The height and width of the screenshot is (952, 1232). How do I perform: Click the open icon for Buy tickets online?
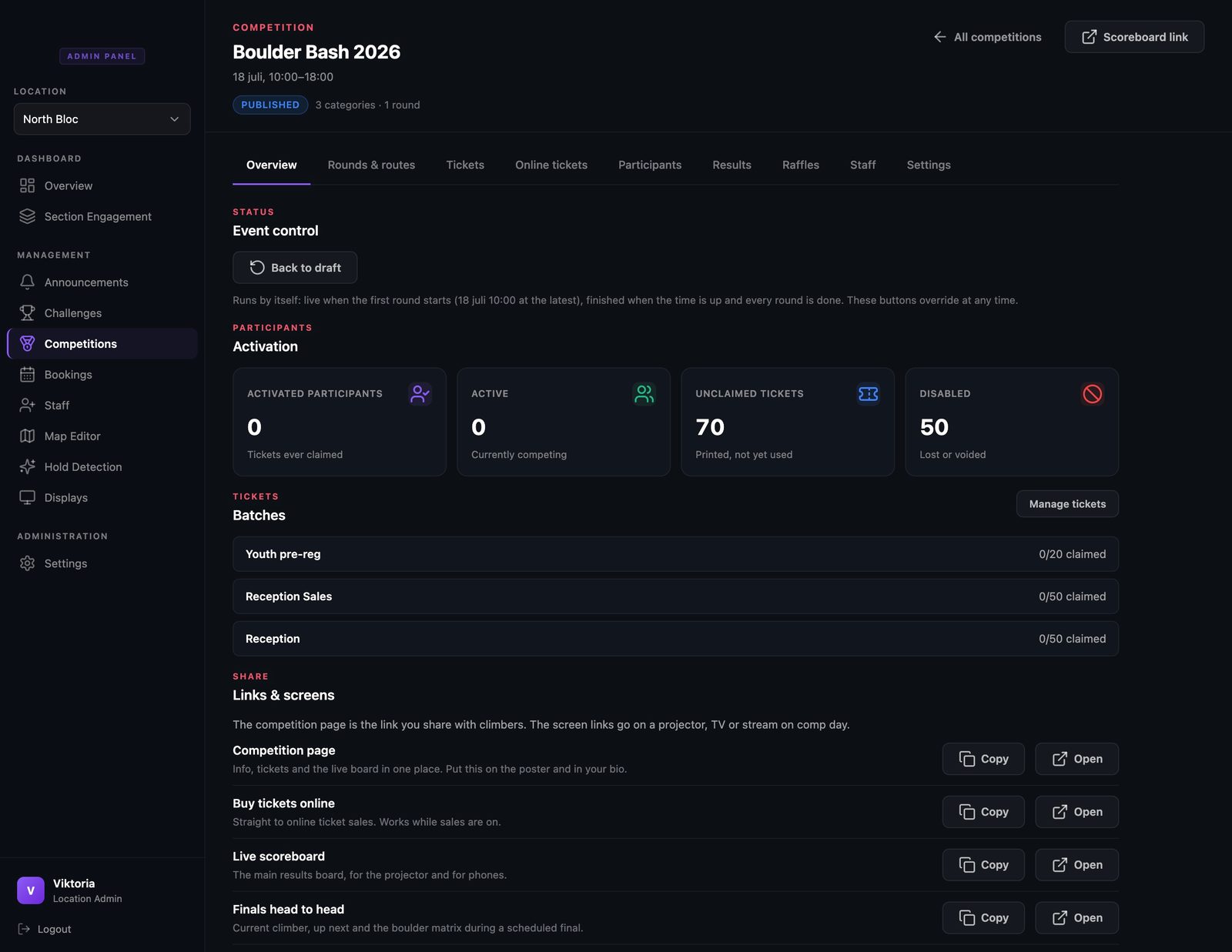point(1060,812)
